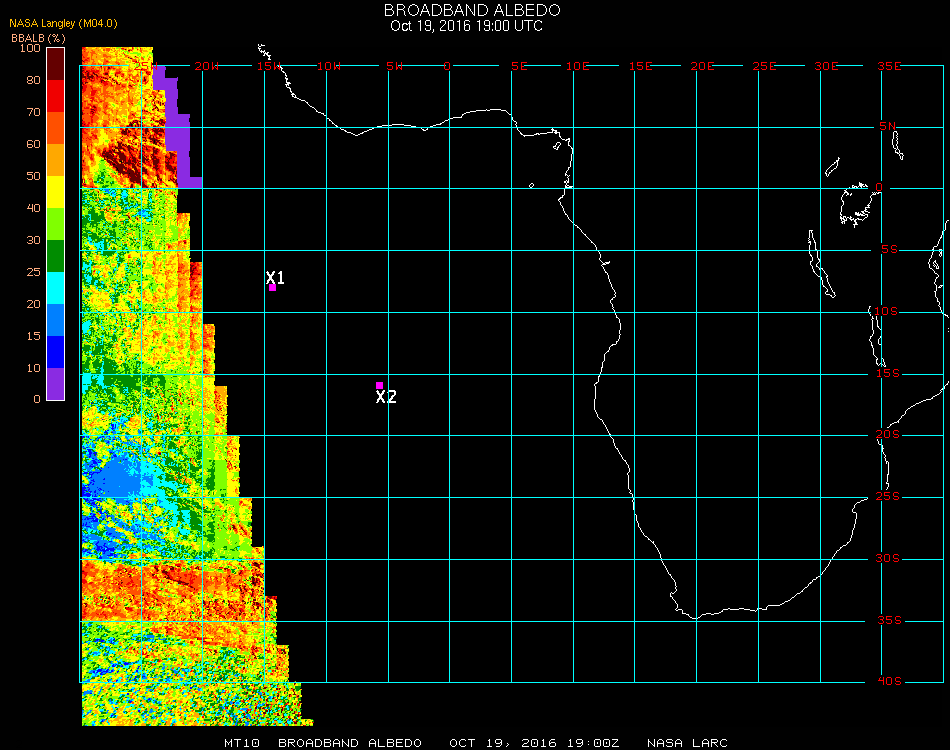Click the 35E longitude label
Image resolution: width=950 pixels, height=750 pixels.
(889, 66)
